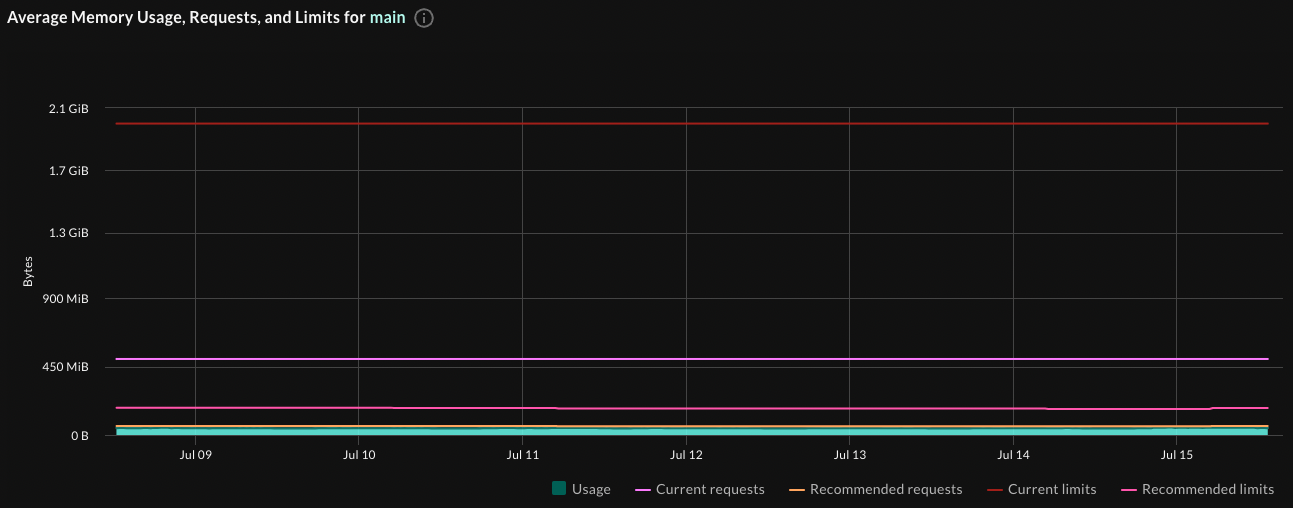
Task: Click the Current requests legend line marker
Action: 643,490
